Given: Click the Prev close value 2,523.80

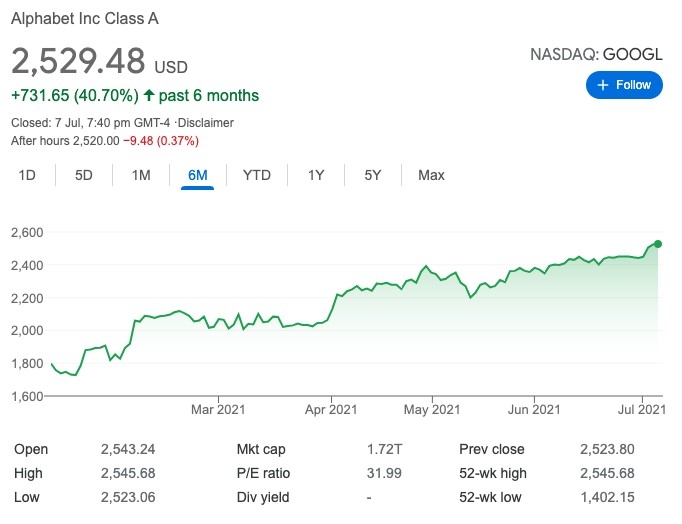Looking at the screenshot, I should point(607,449).
